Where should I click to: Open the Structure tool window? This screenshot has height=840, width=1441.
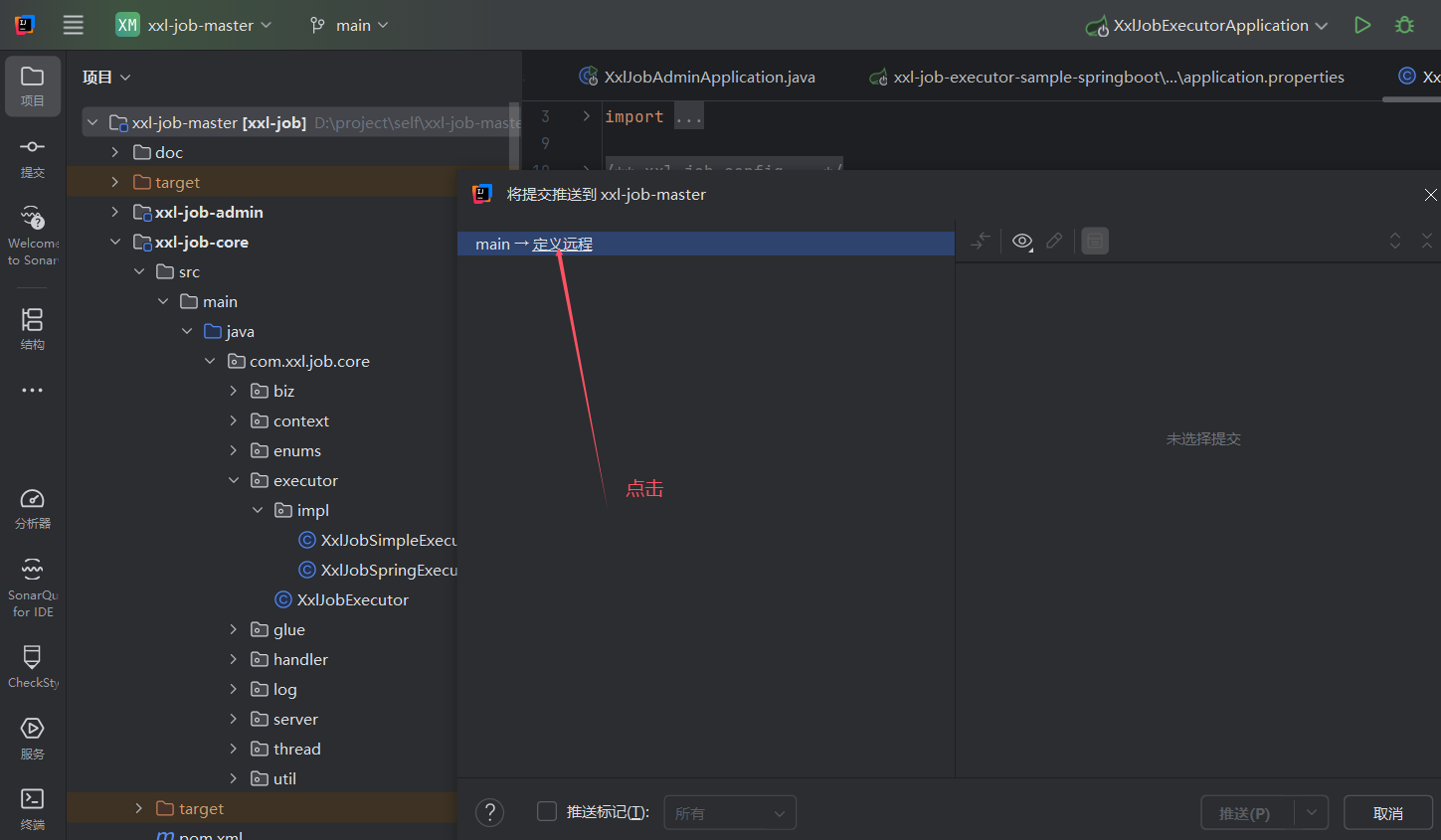[x=32, y=328]
